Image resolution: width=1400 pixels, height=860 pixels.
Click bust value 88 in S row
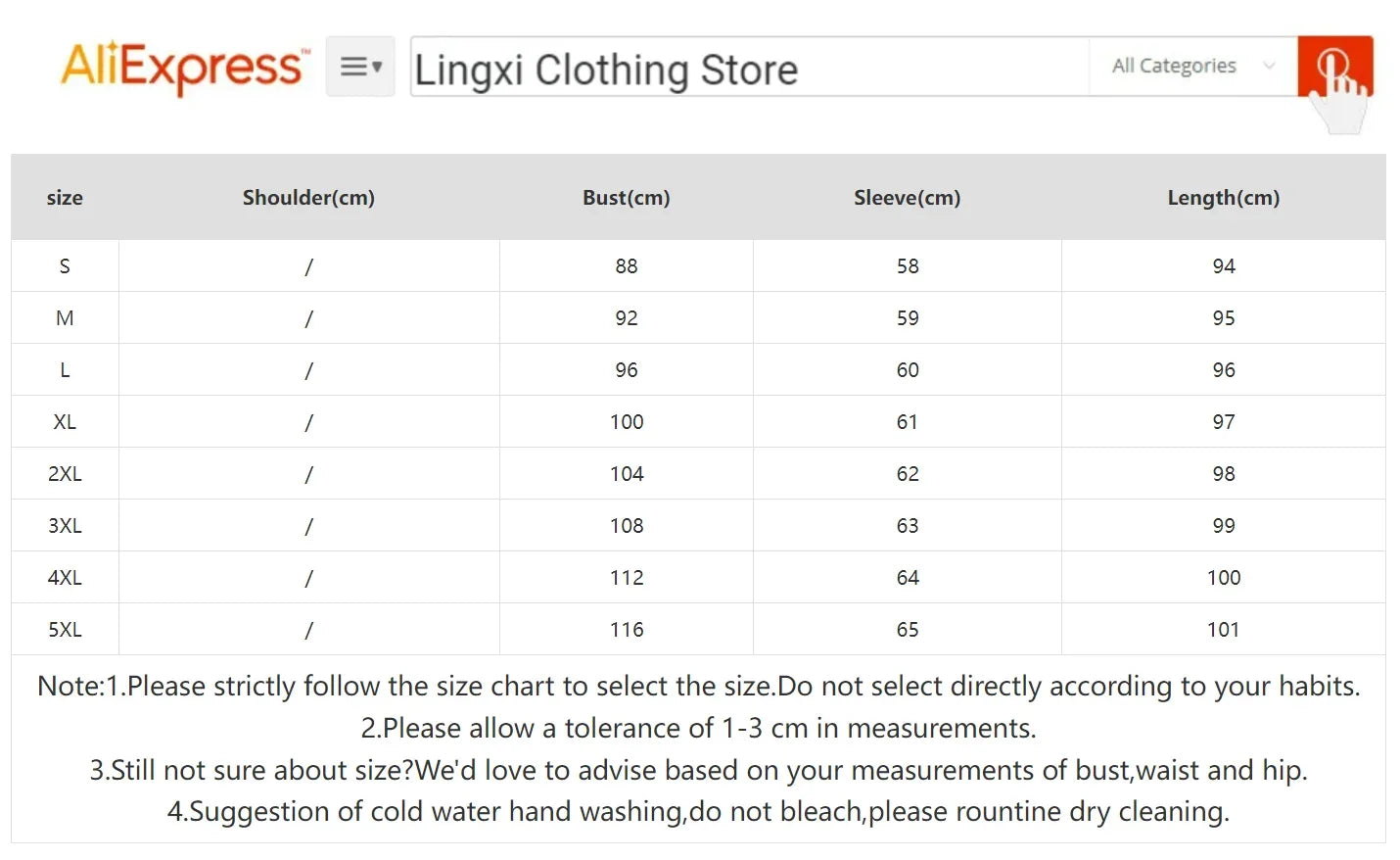tap(627, 266)
